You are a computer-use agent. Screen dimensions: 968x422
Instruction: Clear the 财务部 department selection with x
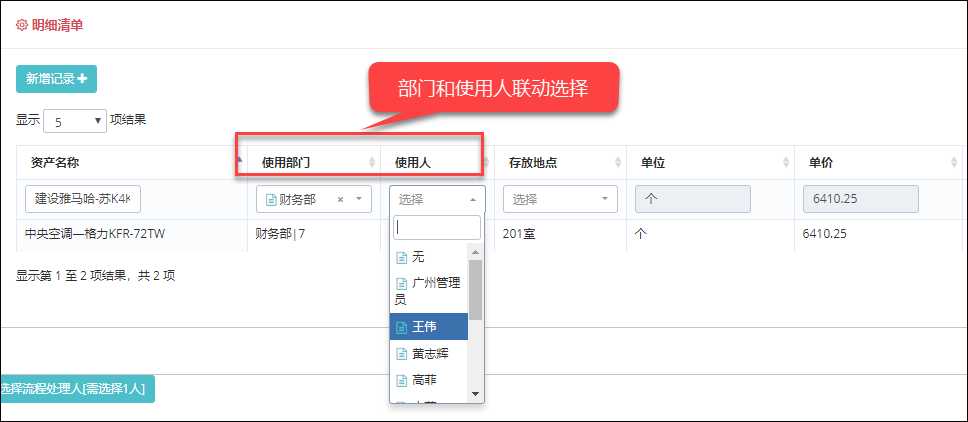(x=340, y=199)
